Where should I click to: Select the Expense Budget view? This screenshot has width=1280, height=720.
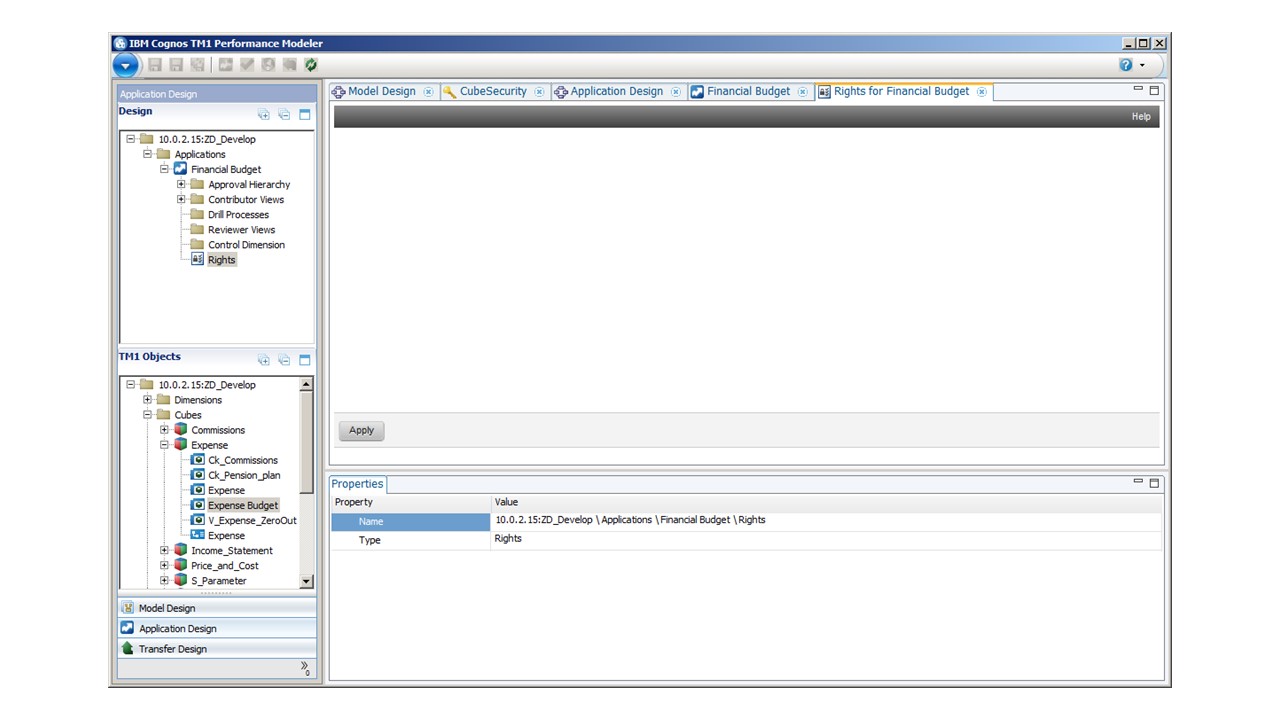pyautogui.click(x=243, y=506)
